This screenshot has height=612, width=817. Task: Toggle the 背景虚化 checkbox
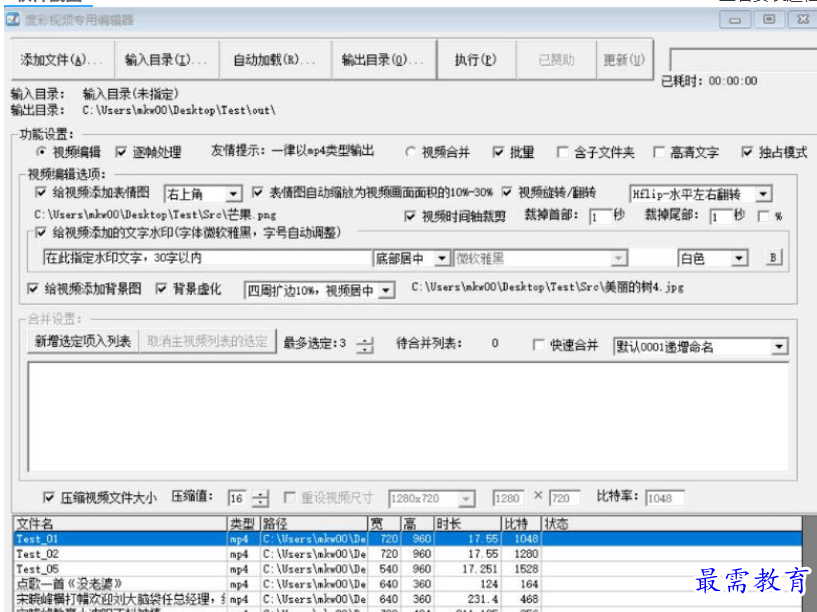click(x=161, y=289)
